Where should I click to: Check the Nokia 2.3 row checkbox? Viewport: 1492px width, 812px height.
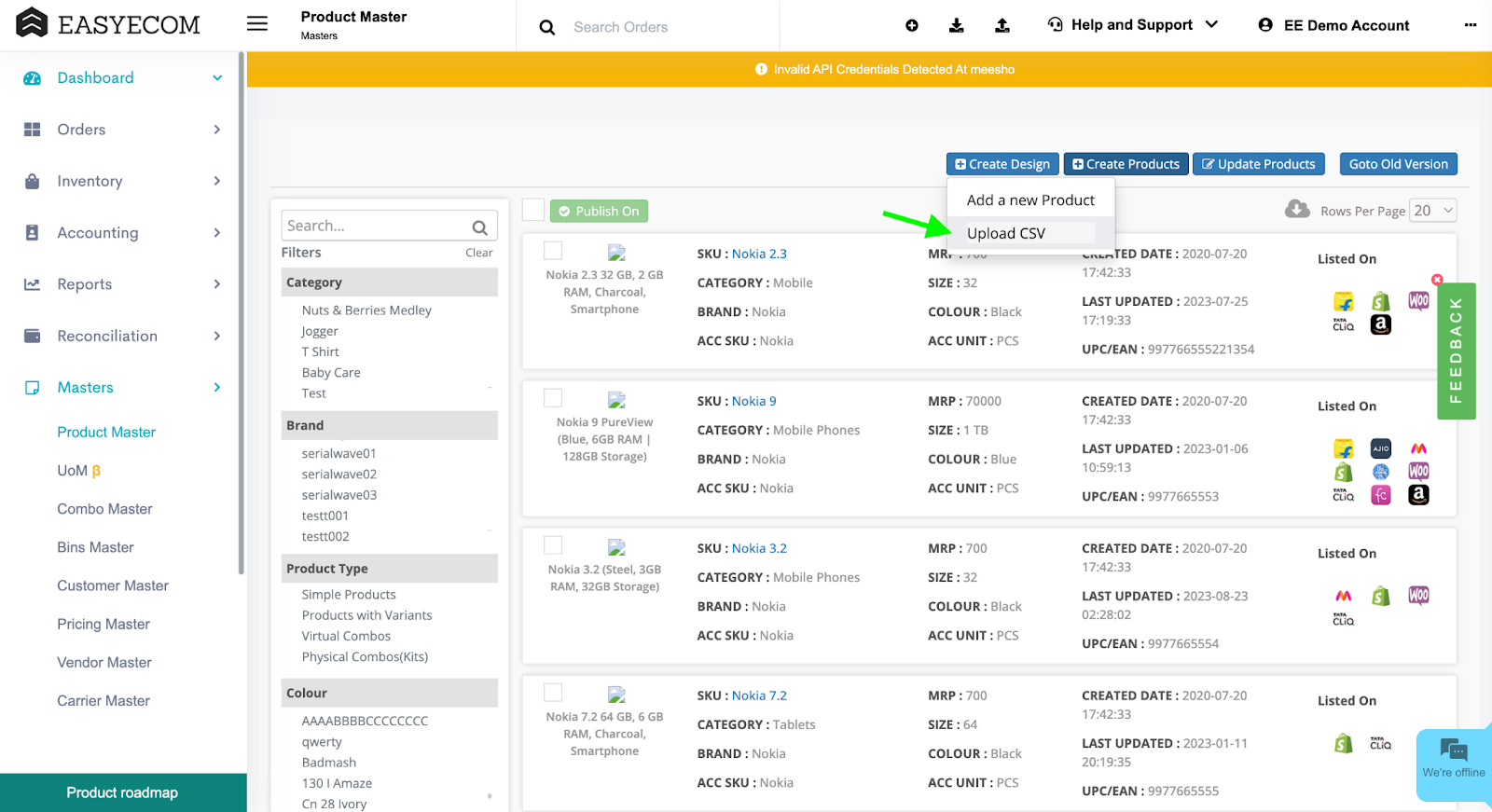[553, 251]
